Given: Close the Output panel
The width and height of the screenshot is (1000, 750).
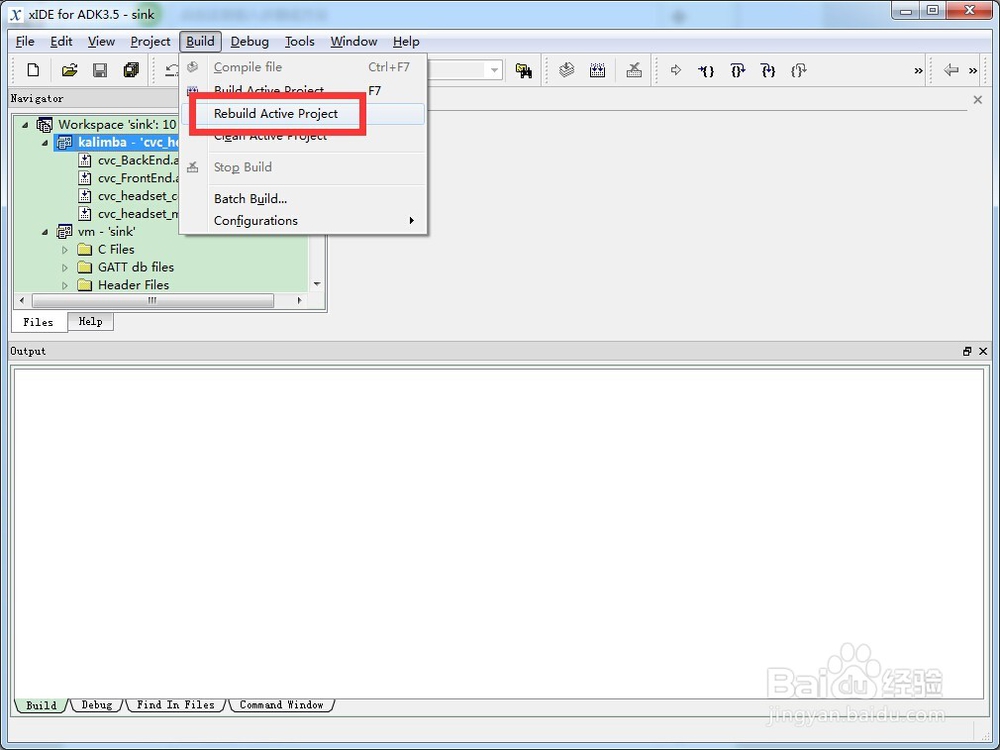Looking at the screenshot, I should click(x=983, y=351).
